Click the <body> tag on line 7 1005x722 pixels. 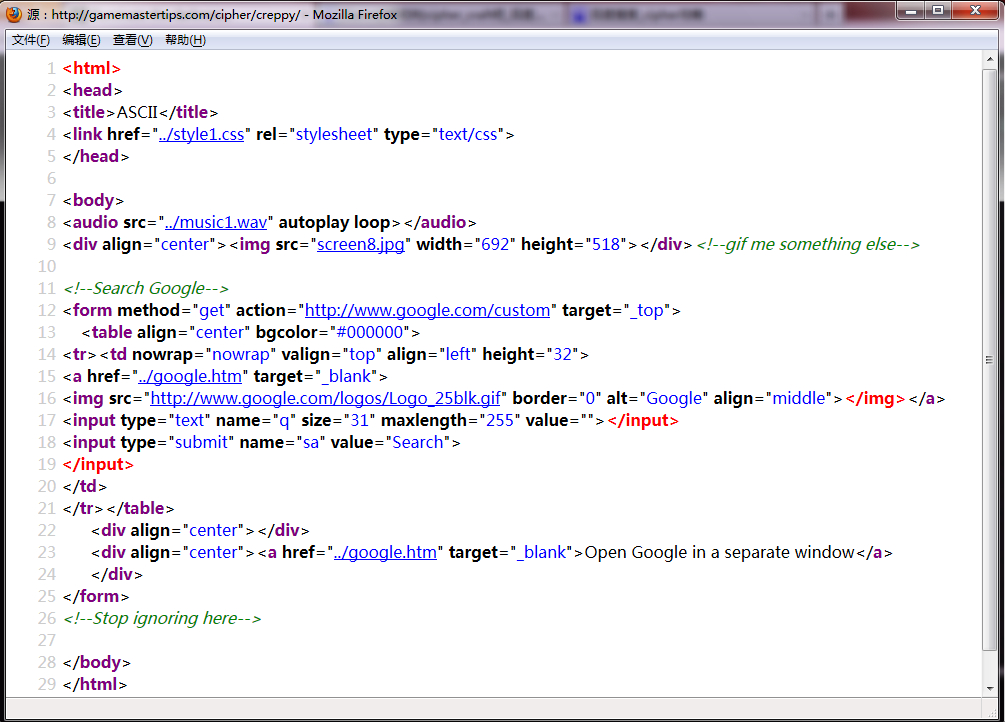click(x=93, y=201)
